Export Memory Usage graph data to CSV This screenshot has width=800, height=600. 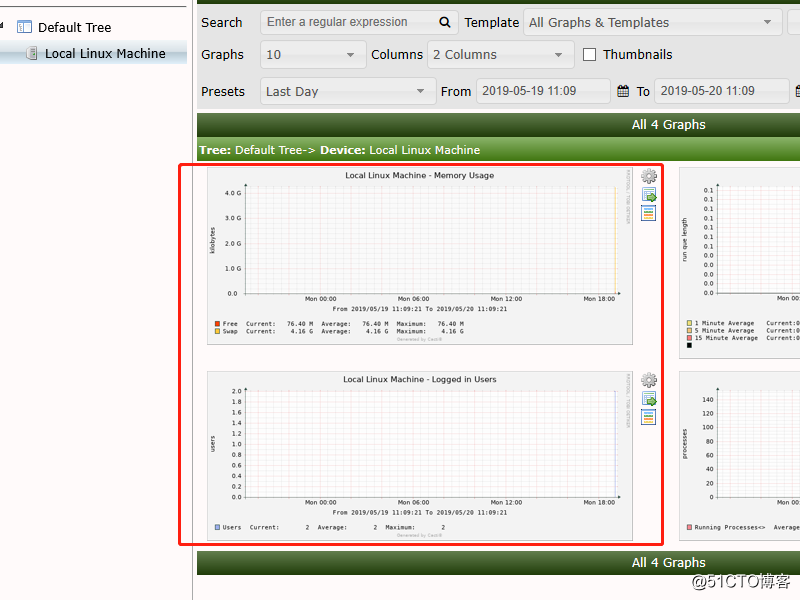coord(648,194)
